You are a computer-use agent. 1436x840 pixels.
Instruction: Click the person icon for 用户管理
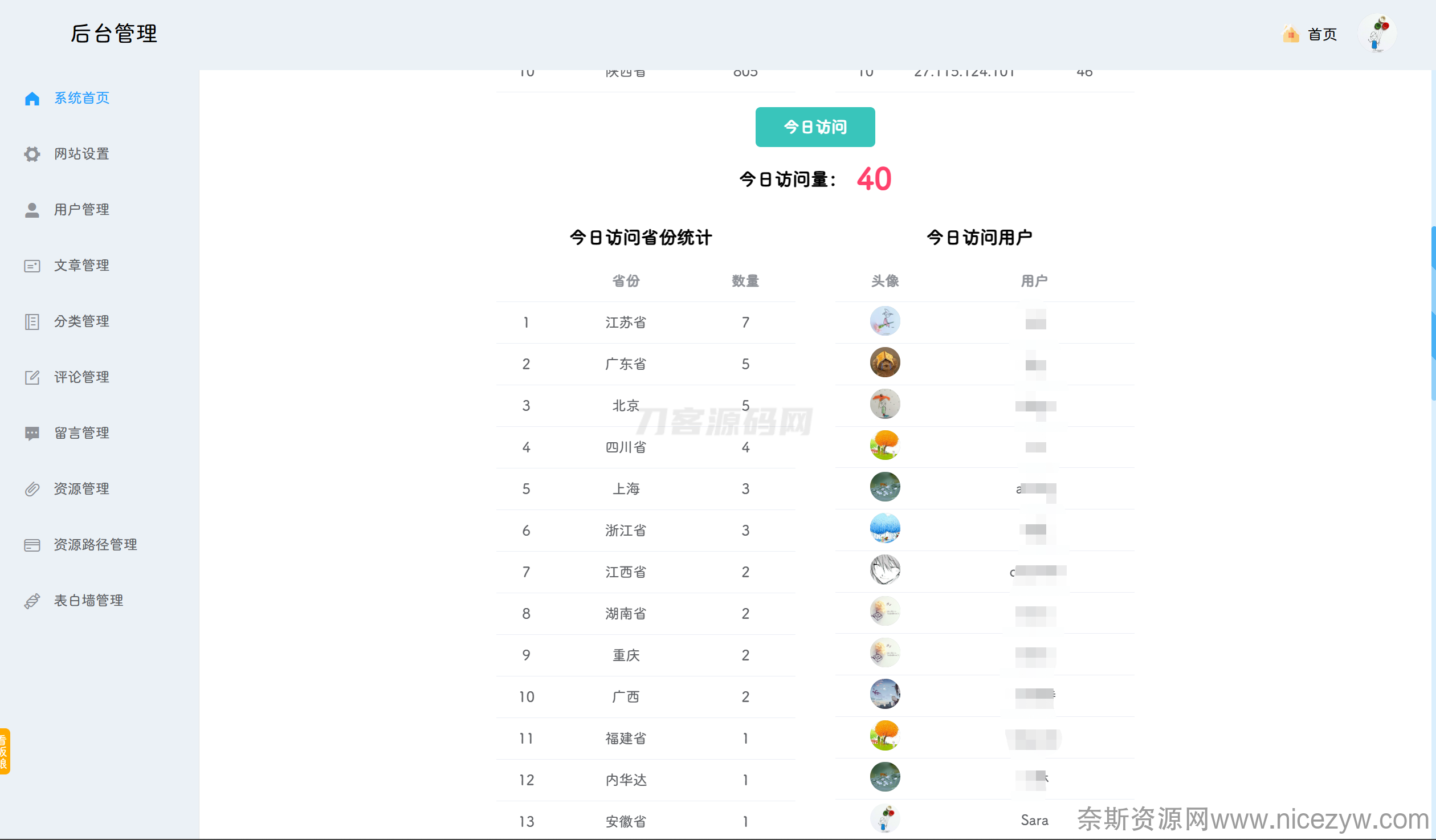tap(32, 210)
